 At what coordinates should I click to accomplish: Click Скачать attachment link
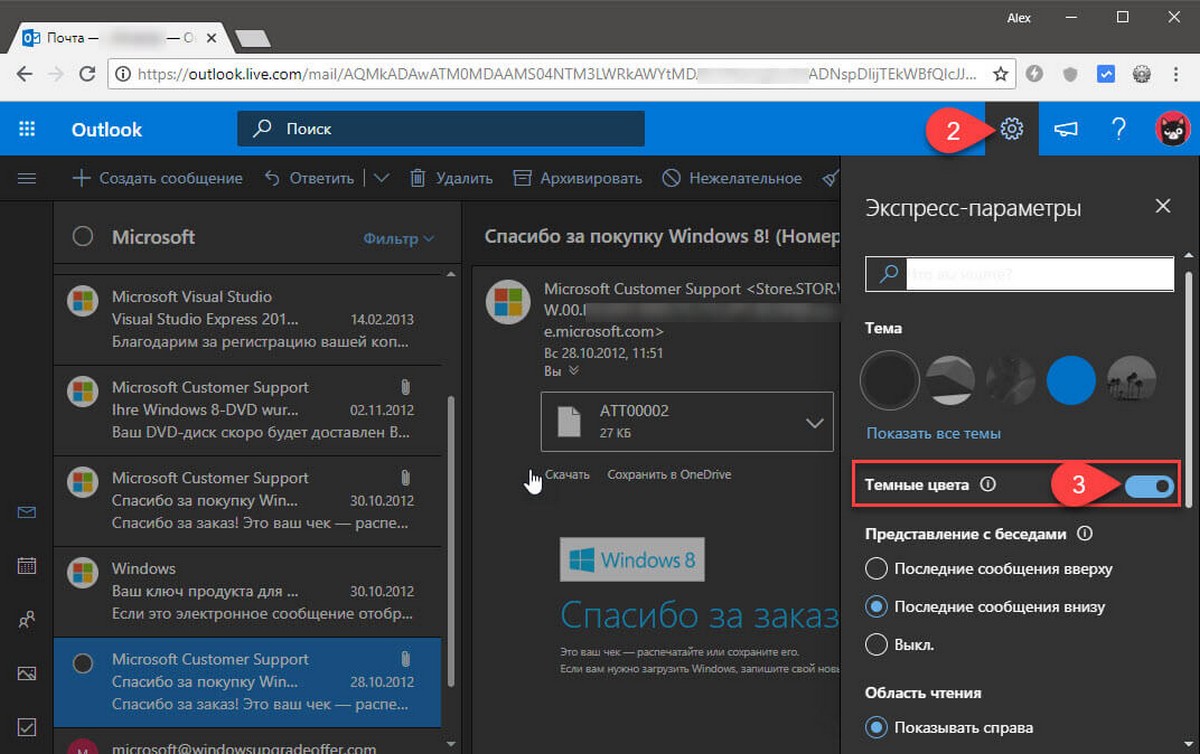click(567, 474)
